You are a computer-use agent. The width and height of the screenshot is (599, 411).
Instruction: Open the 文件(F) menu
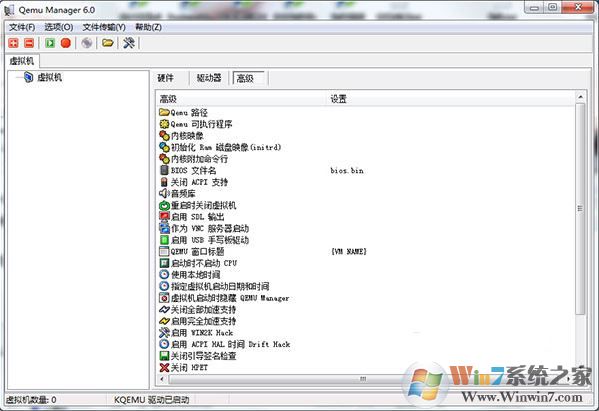(22, 27)
